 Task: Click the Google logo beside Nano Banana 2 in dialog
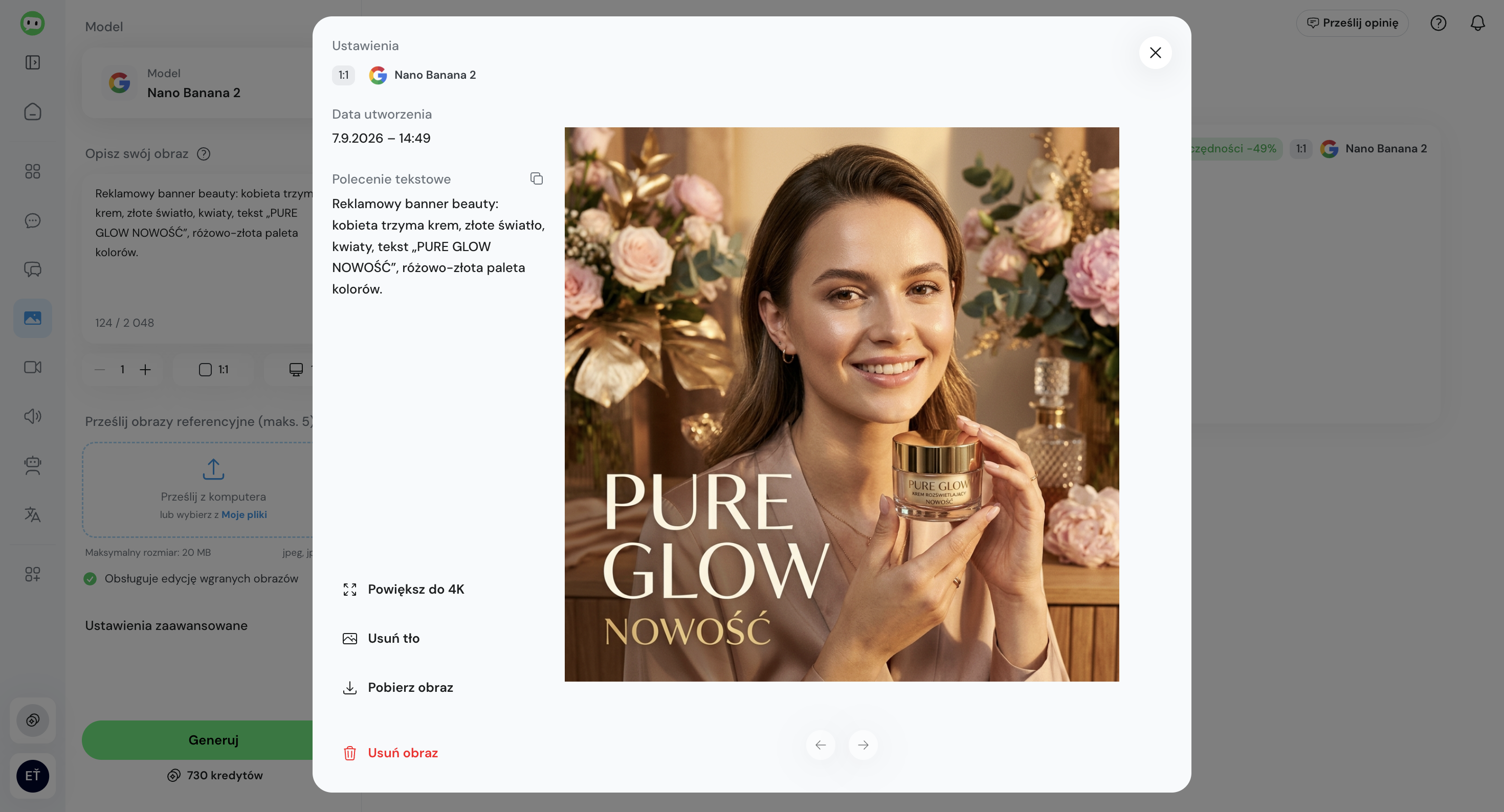click(x=378, y=75)
